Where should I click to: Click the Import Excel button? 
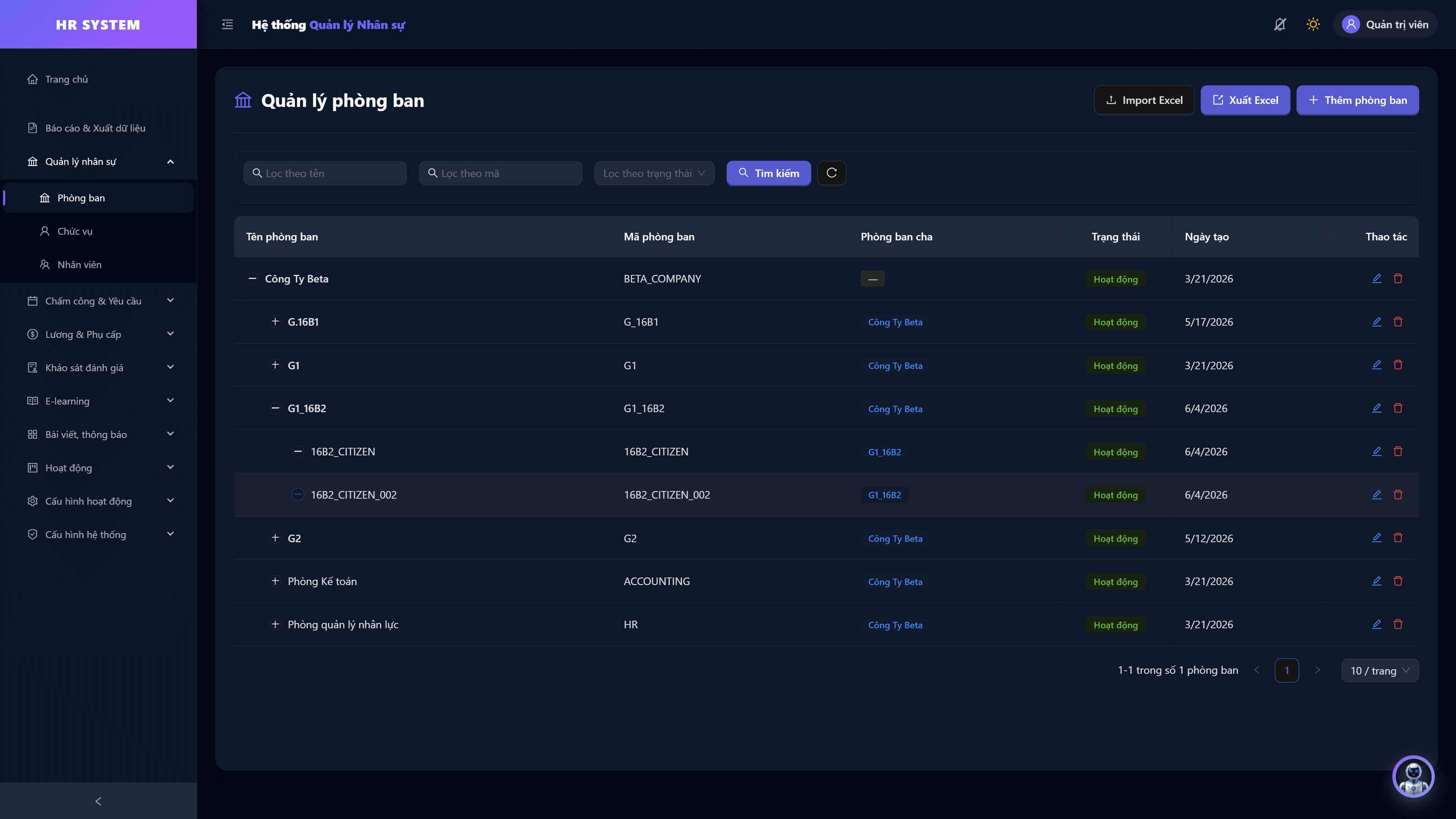(x=1144, y=100)
